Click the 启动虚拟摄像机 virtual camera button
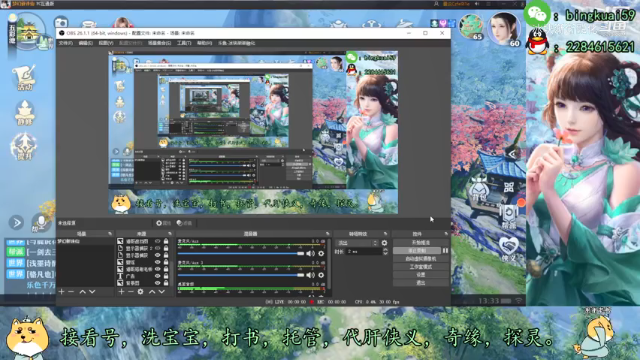Viewport: 640px width, 360px height. [x=421, y=259]
